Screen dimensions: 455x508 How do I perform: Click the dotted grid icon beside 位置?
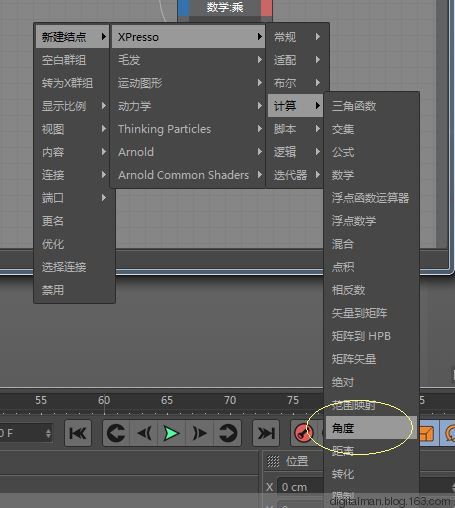[273, 461]
